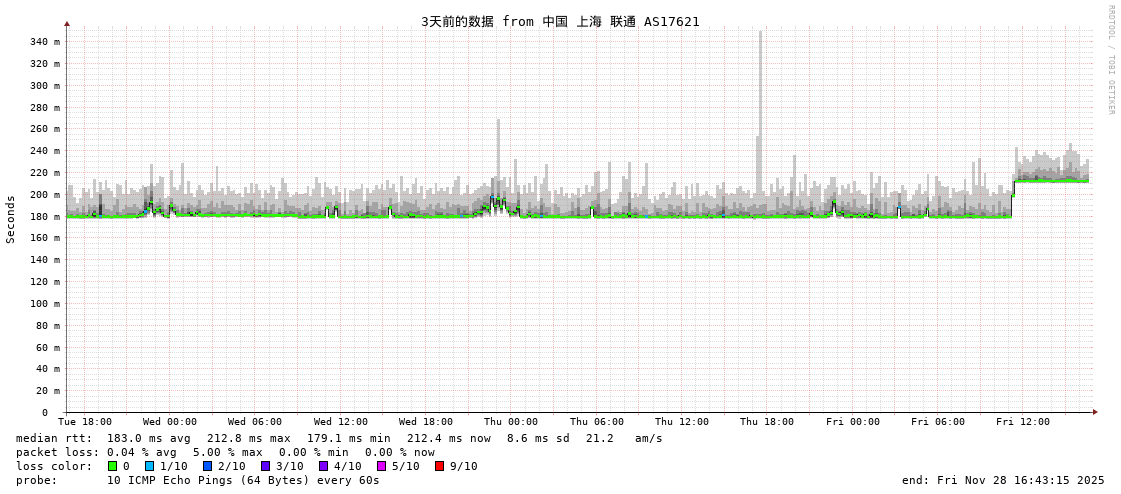The height and width of the screenshot is (494, 1121).
Task: Click the end timestamp Fri Nov 28
Action: 1003,480
